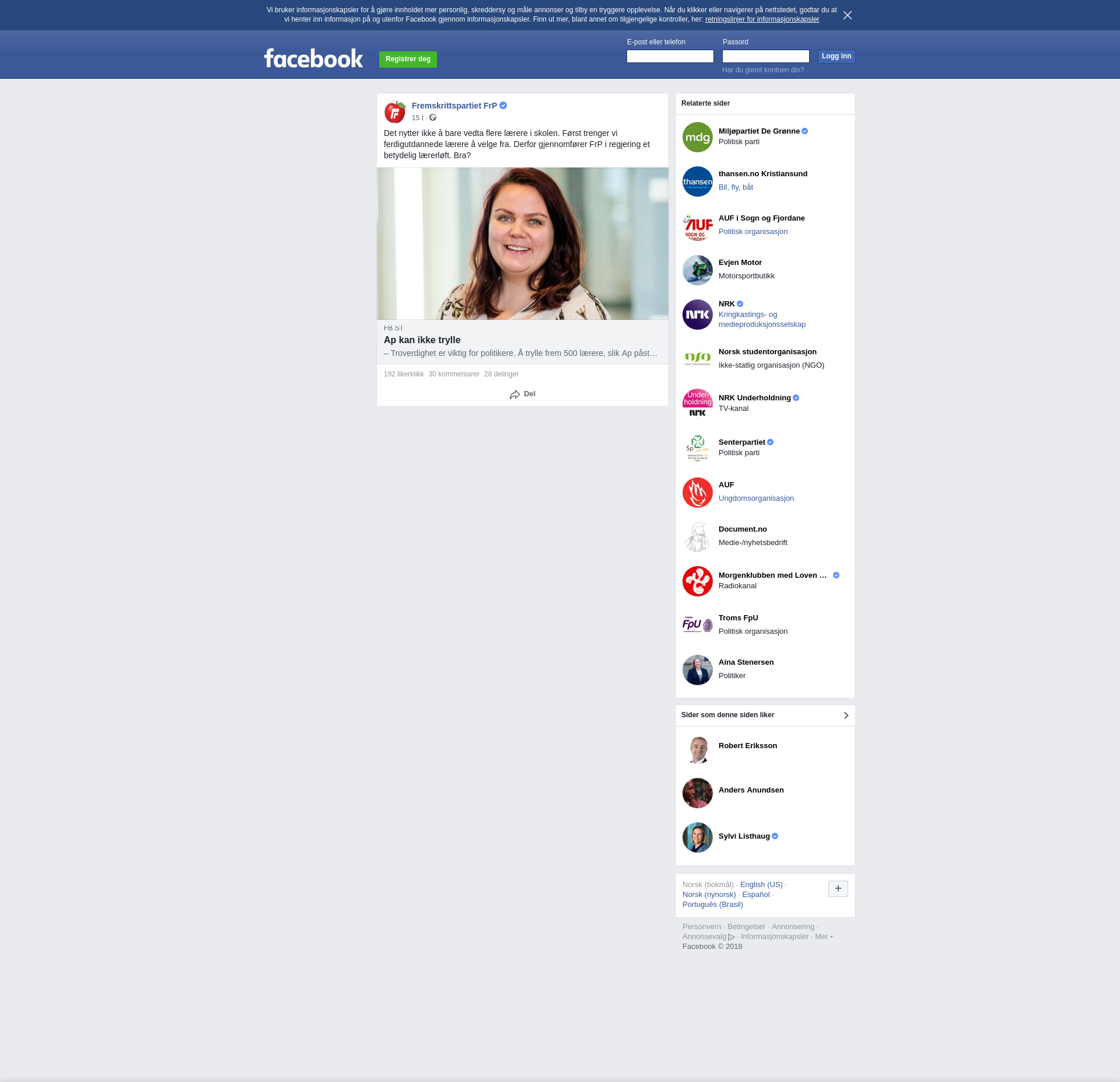1120x1082 pixels.
Task: Click the AUF i Sogn og Fjordane logo
Action: pos(698,226)
